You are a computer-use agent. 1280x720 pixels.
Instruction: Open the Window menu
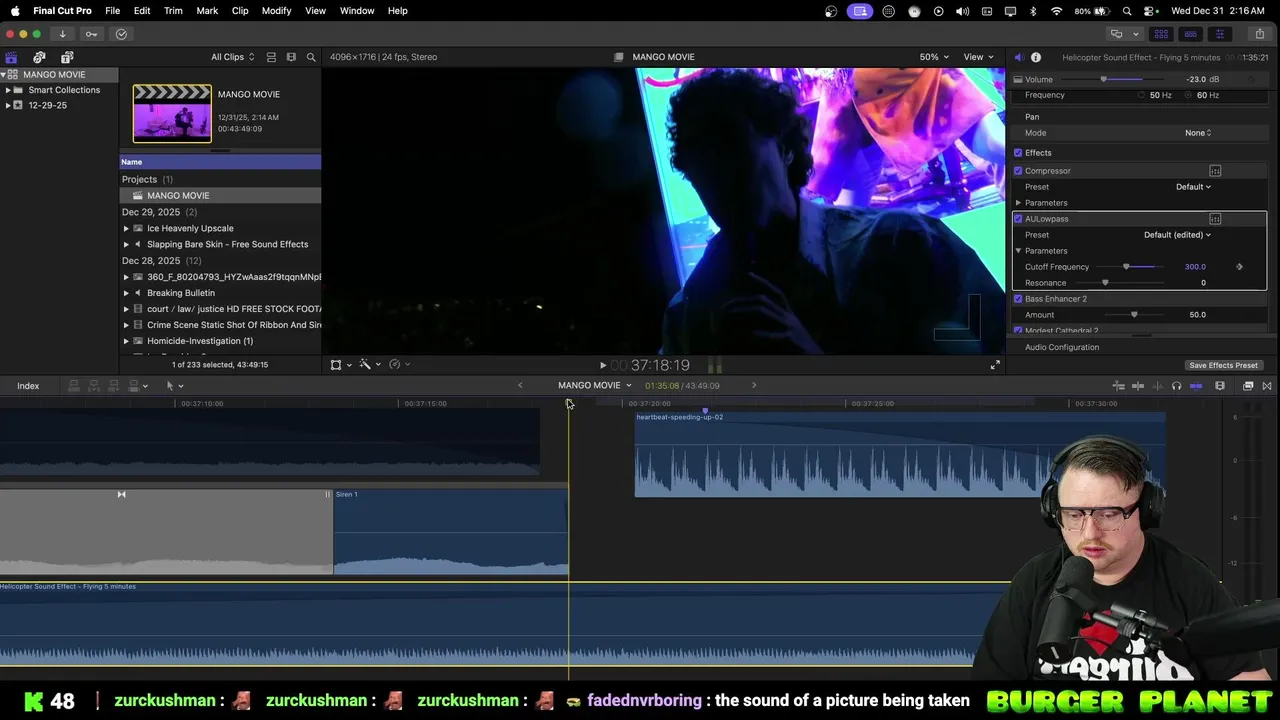click(357, 11)
